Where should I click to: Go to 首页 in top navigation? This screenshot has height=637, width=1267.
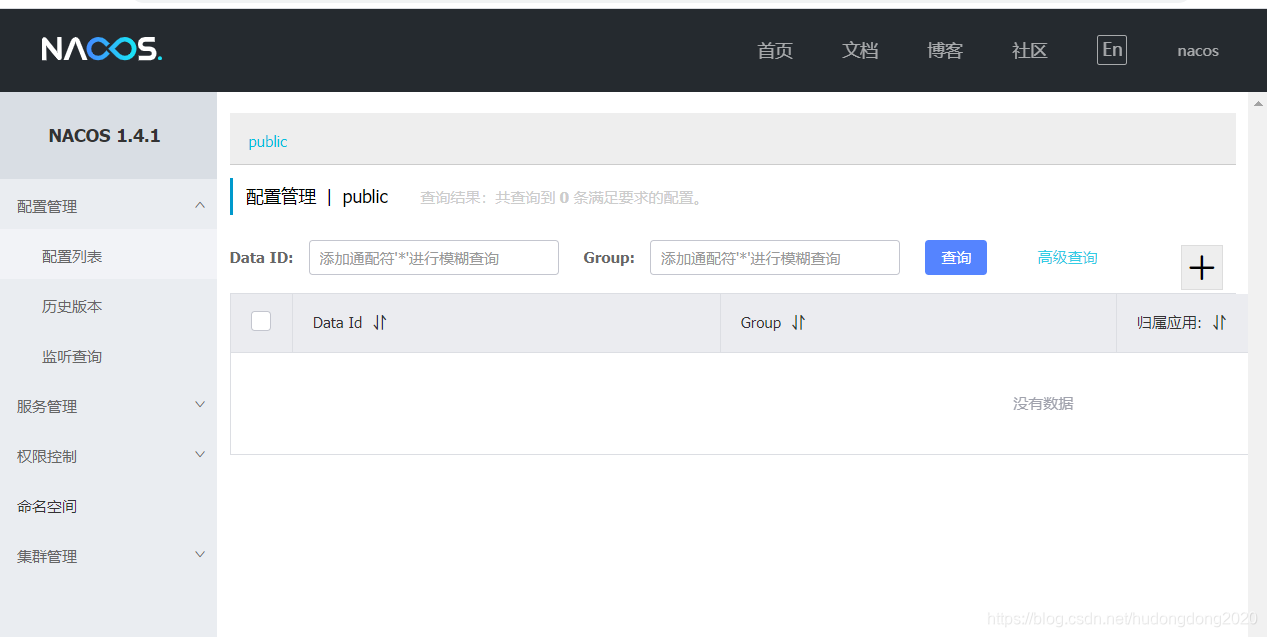tap(775, 51)
